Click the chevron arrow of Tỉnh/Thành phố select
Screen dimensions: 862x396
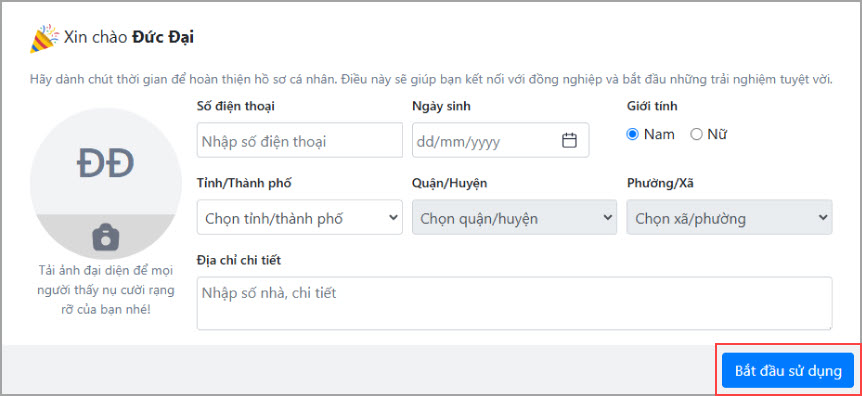[393, 217]
